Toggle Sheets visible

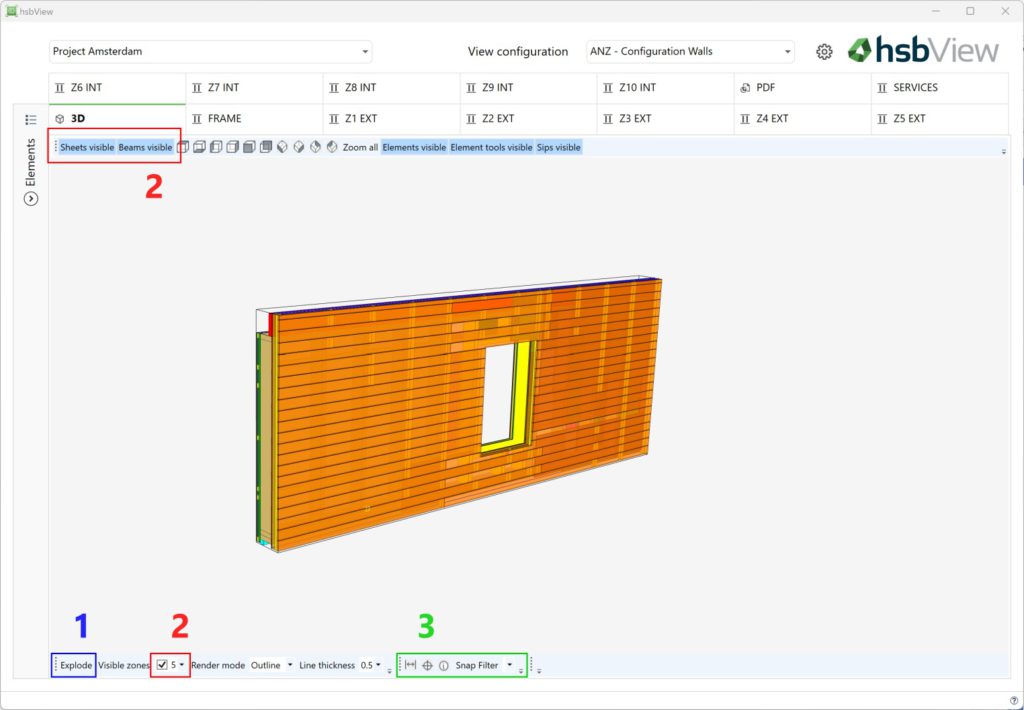click(87, 148)
